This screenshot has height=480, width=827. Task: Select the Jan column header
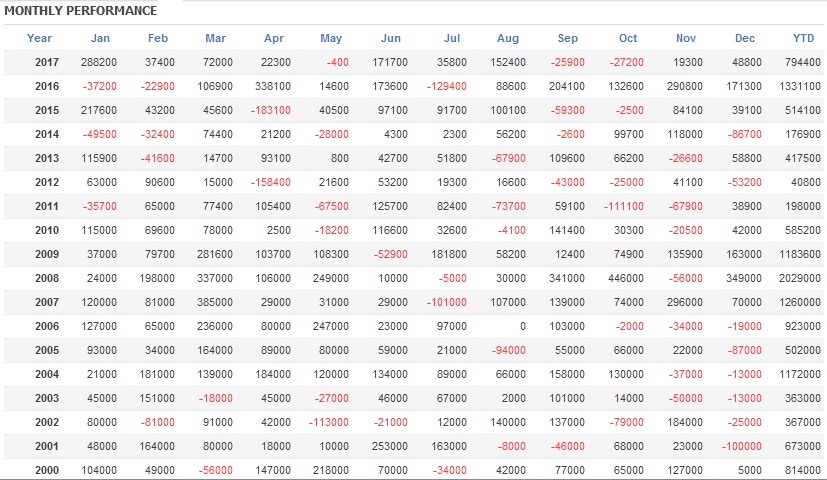tap(100, 39)
